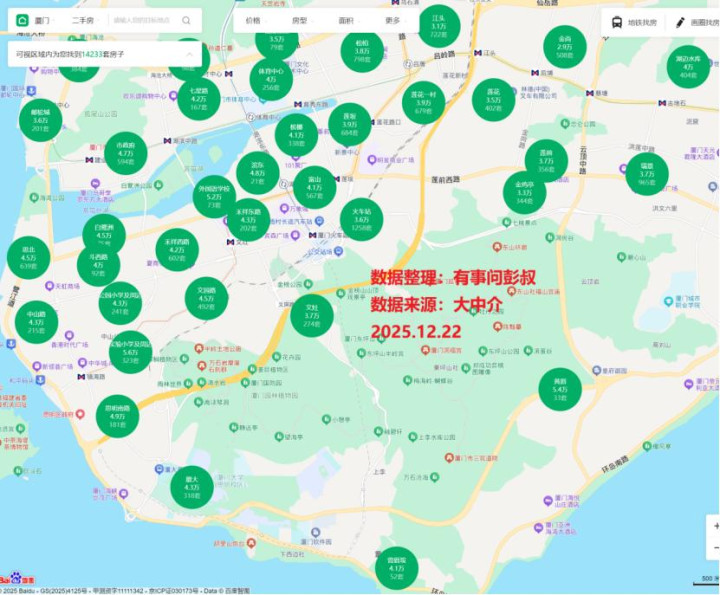Select the 江头 3.1万 area bubble
720x595 pixels.
439,26
